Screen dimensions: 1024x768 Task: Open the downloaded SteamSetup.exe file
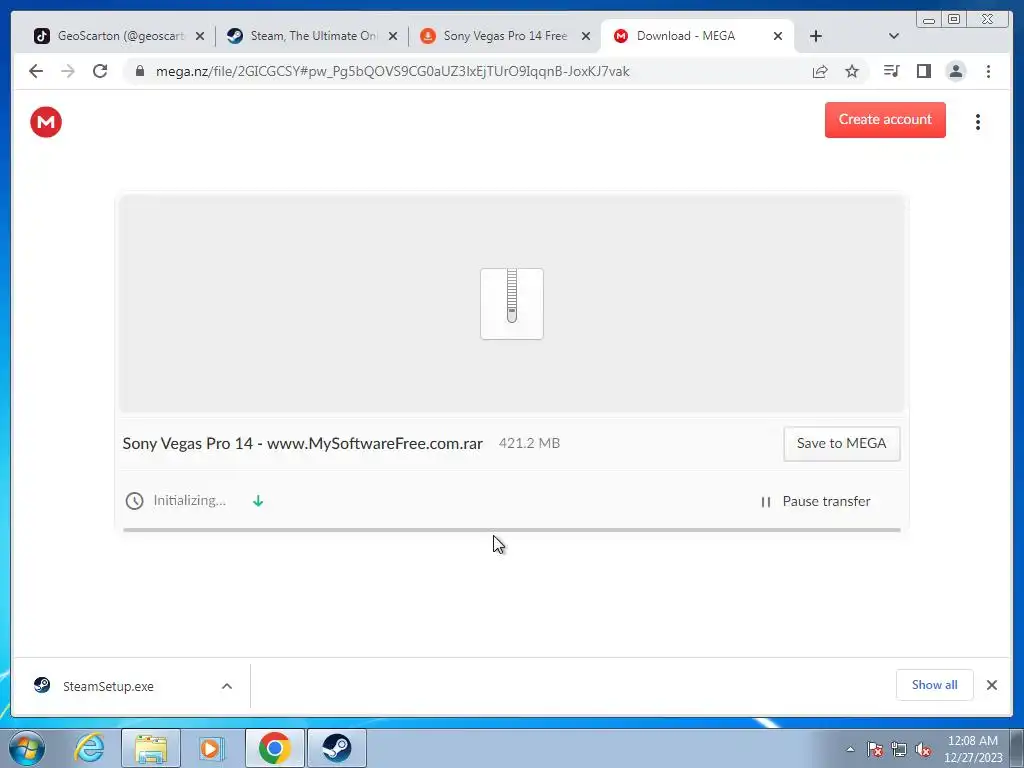[108, 686]
